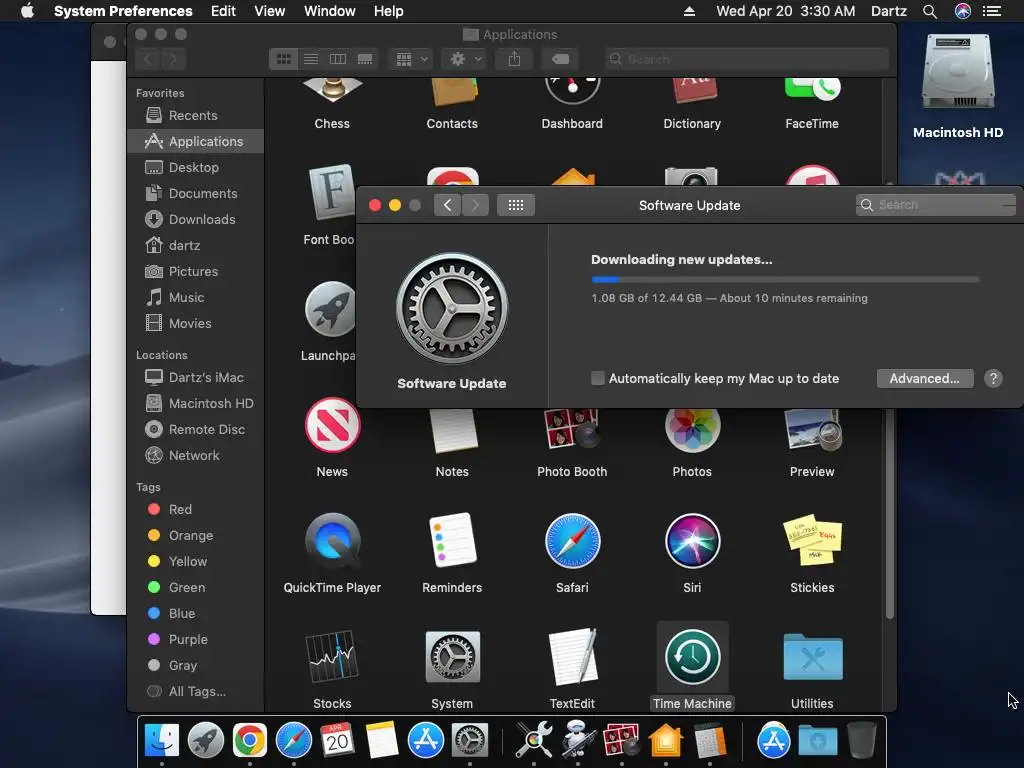This screenshot has height=768, width=1024.
Task: Switch Finder to column view
Action: pos(338,59)
